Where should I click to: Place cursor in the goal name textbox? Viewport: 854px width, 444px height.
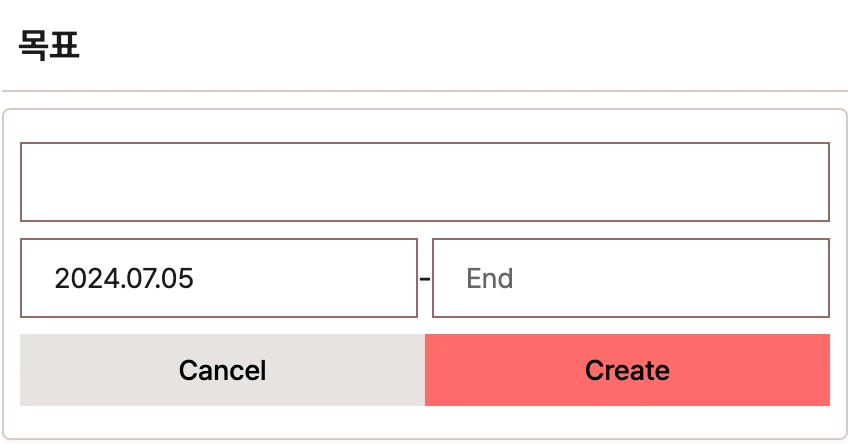click(425, 182)
